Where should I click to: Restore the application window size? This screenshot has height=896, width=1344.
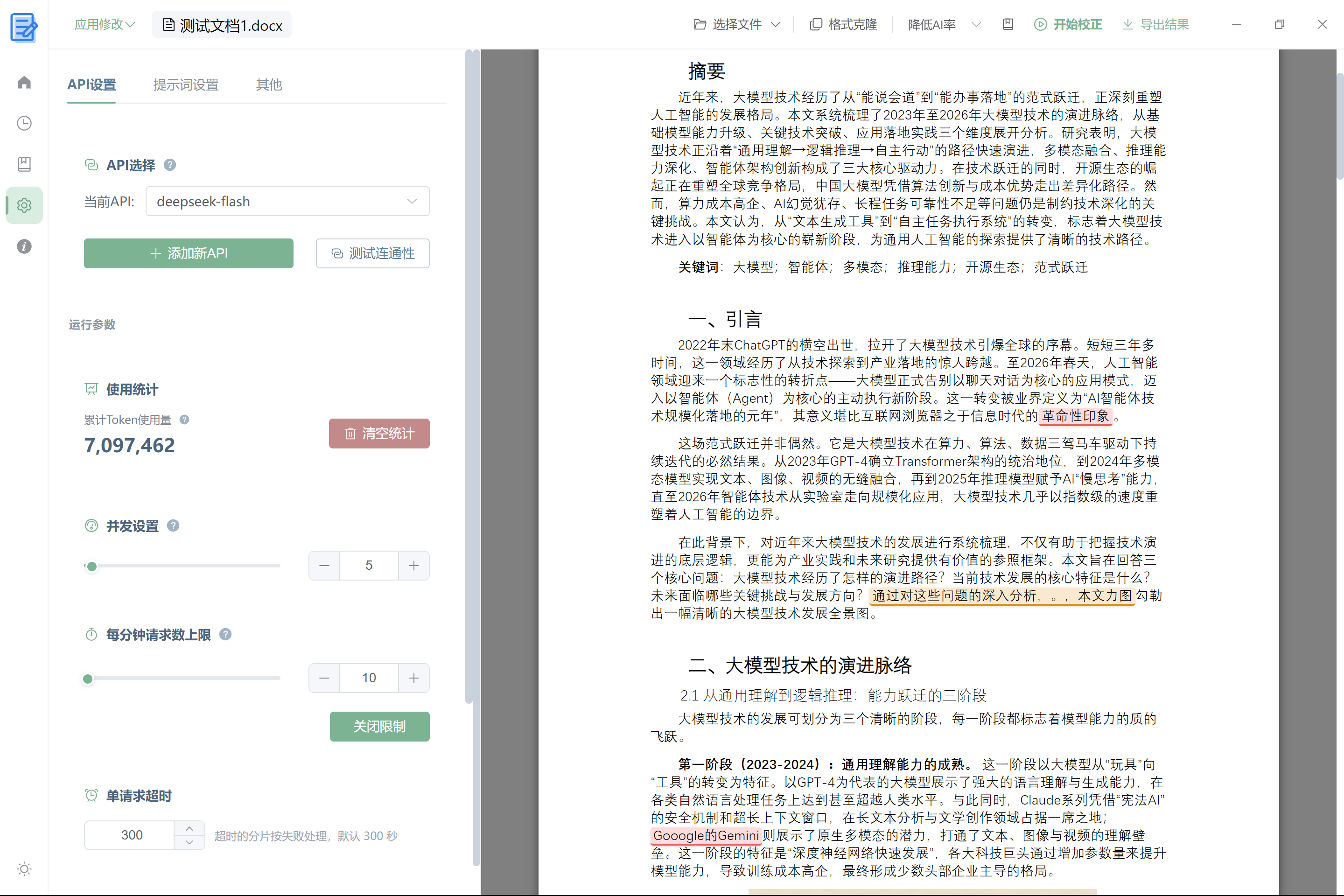click(1280, 25)
